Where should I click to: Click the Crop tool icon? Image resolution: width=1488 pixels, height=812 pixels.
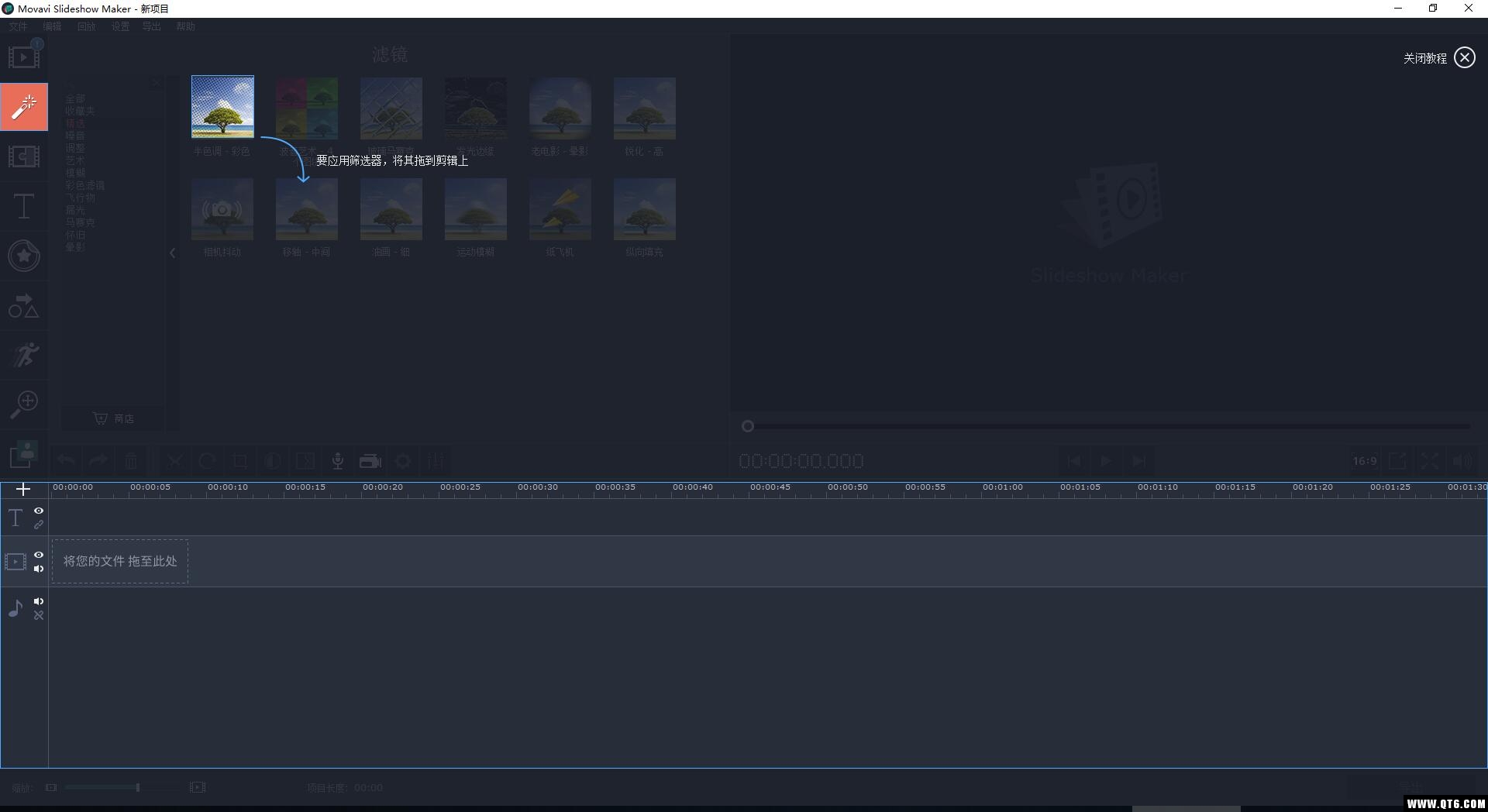click(x=240, y=461)
